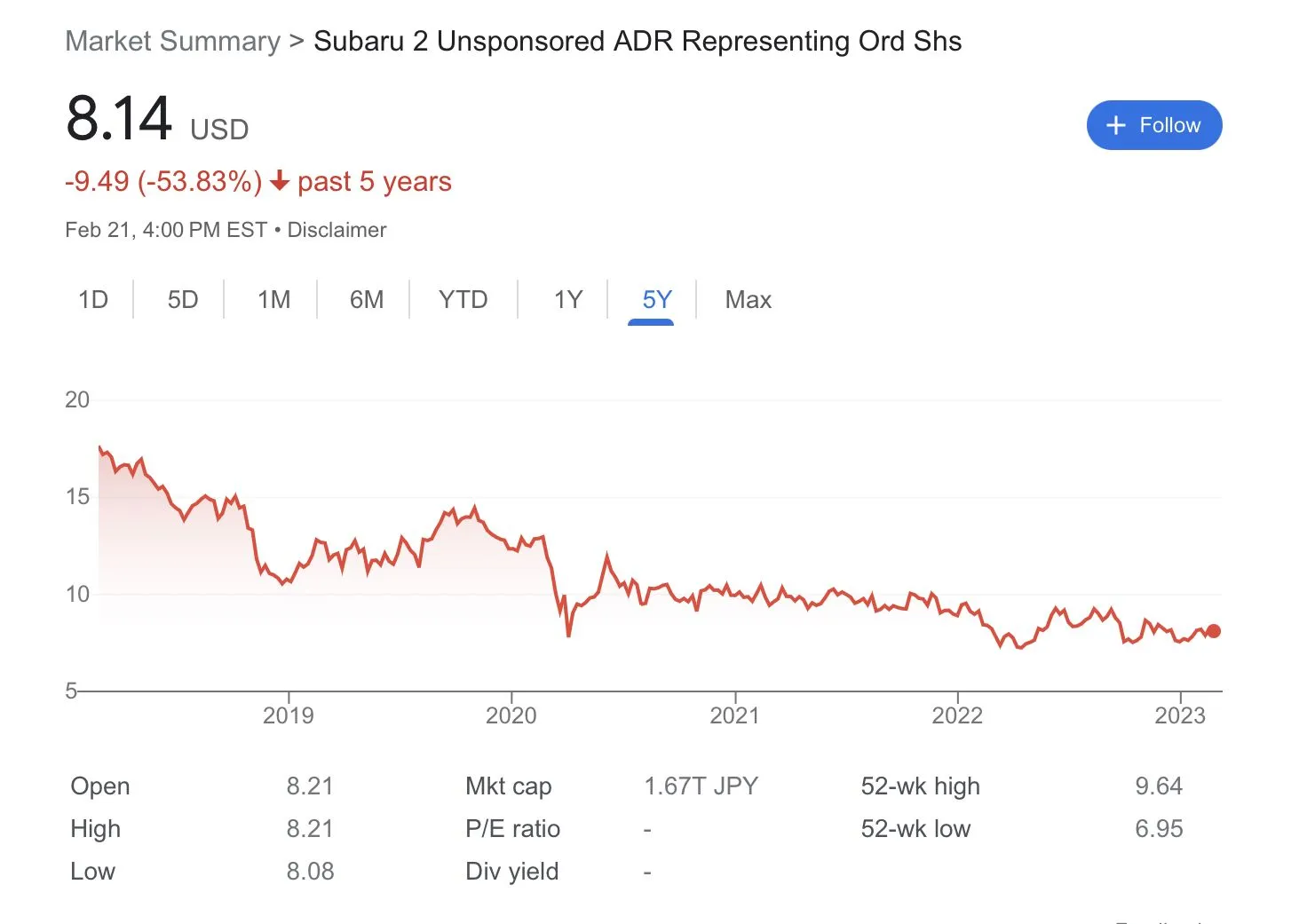The height and width of the screenshot is (924, 1307).
Task: Switch to the 6M chart range
Action: pyautogui.click(x=366, y=300)
